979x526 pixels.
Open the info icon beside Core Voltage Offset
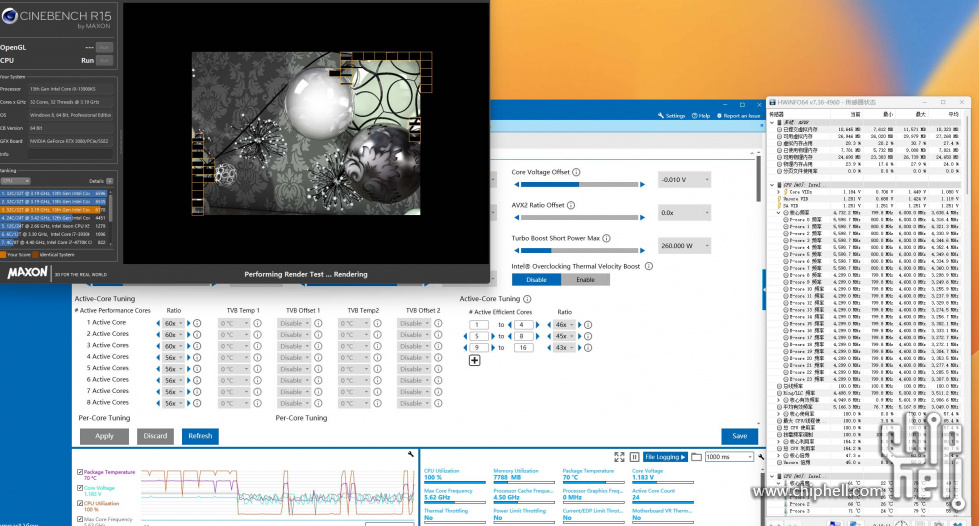pyautogui.click(x=576, y=172)
